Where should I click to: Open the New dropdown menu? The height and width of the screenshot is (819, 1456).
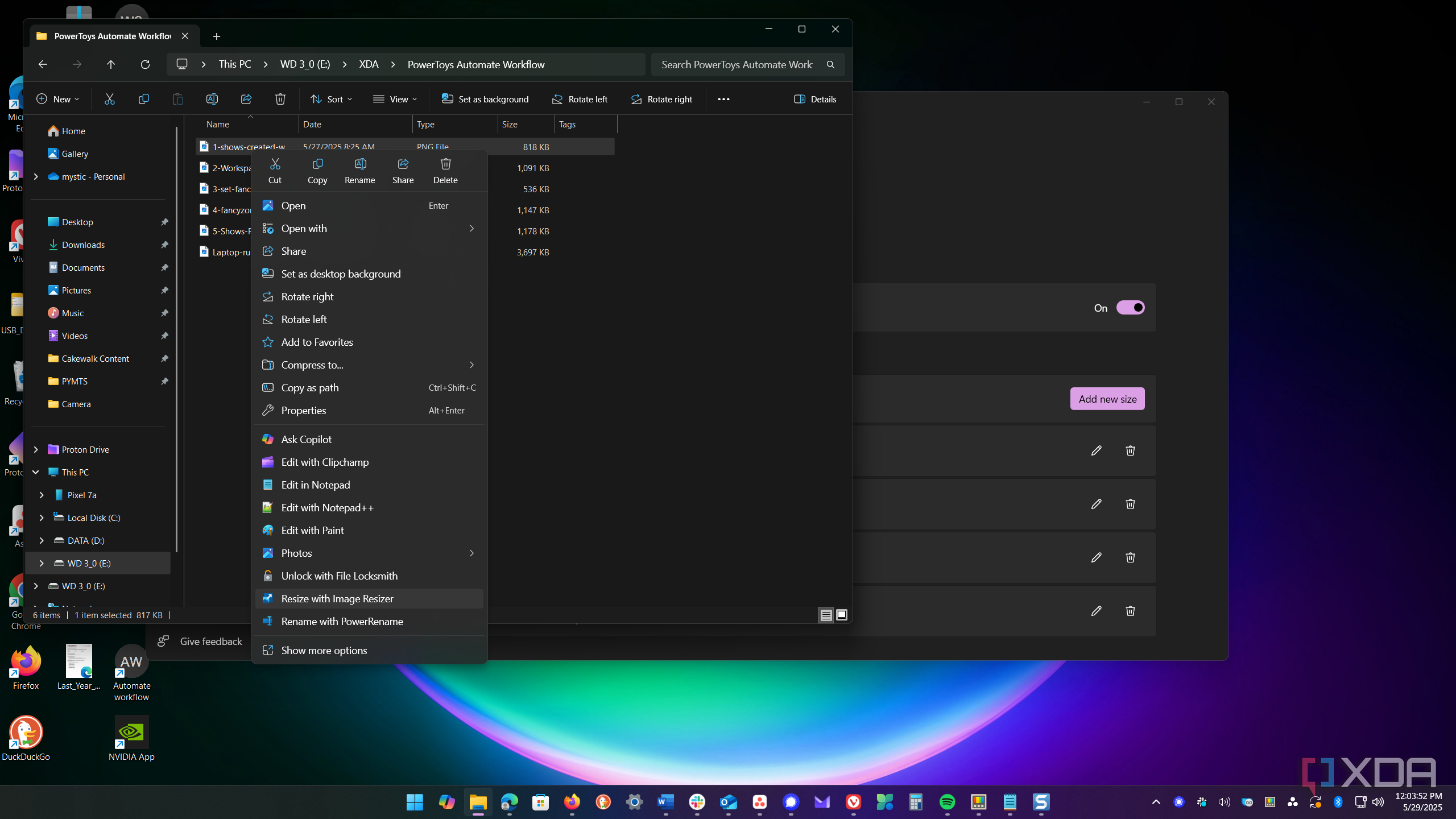coord(57,99)
